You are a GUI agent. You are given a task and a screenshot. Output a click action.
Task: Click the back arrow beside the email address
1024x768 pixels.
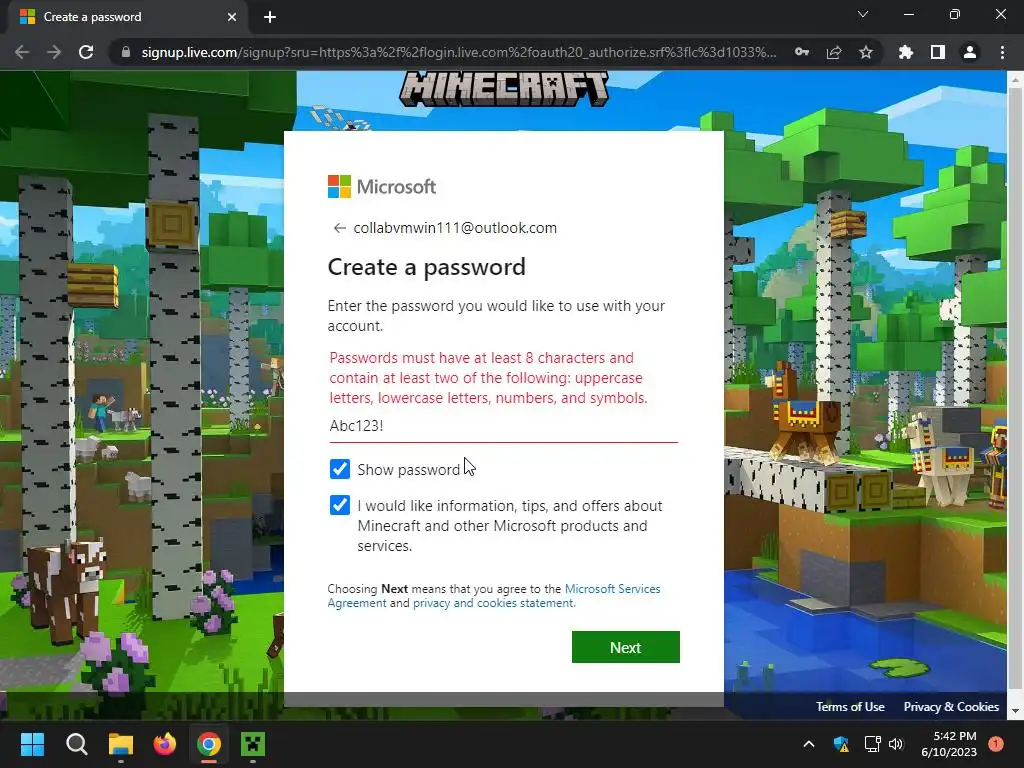click(x=339, y=228)
